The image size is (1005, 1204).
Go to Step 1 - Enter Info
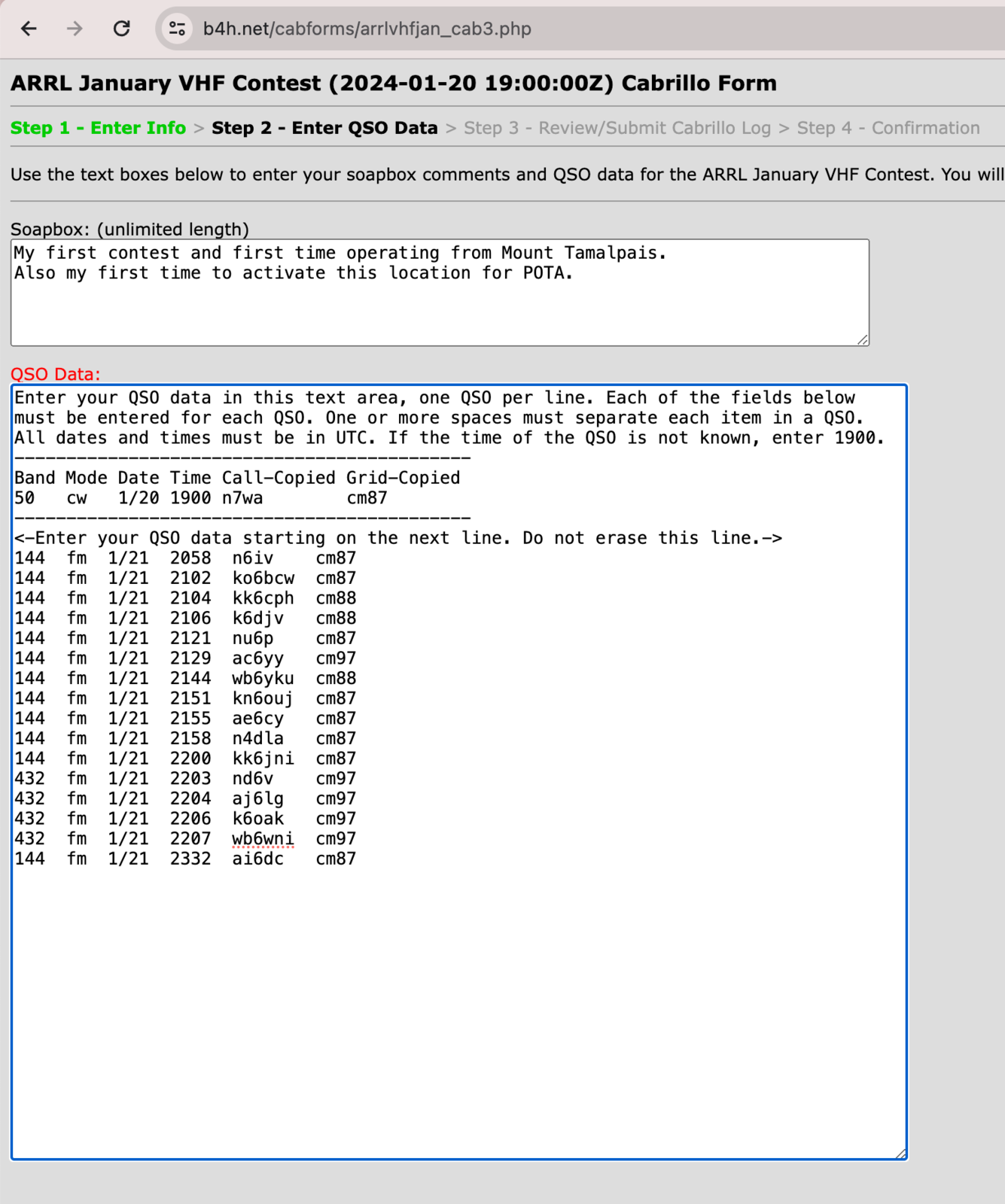pos(98,128)
